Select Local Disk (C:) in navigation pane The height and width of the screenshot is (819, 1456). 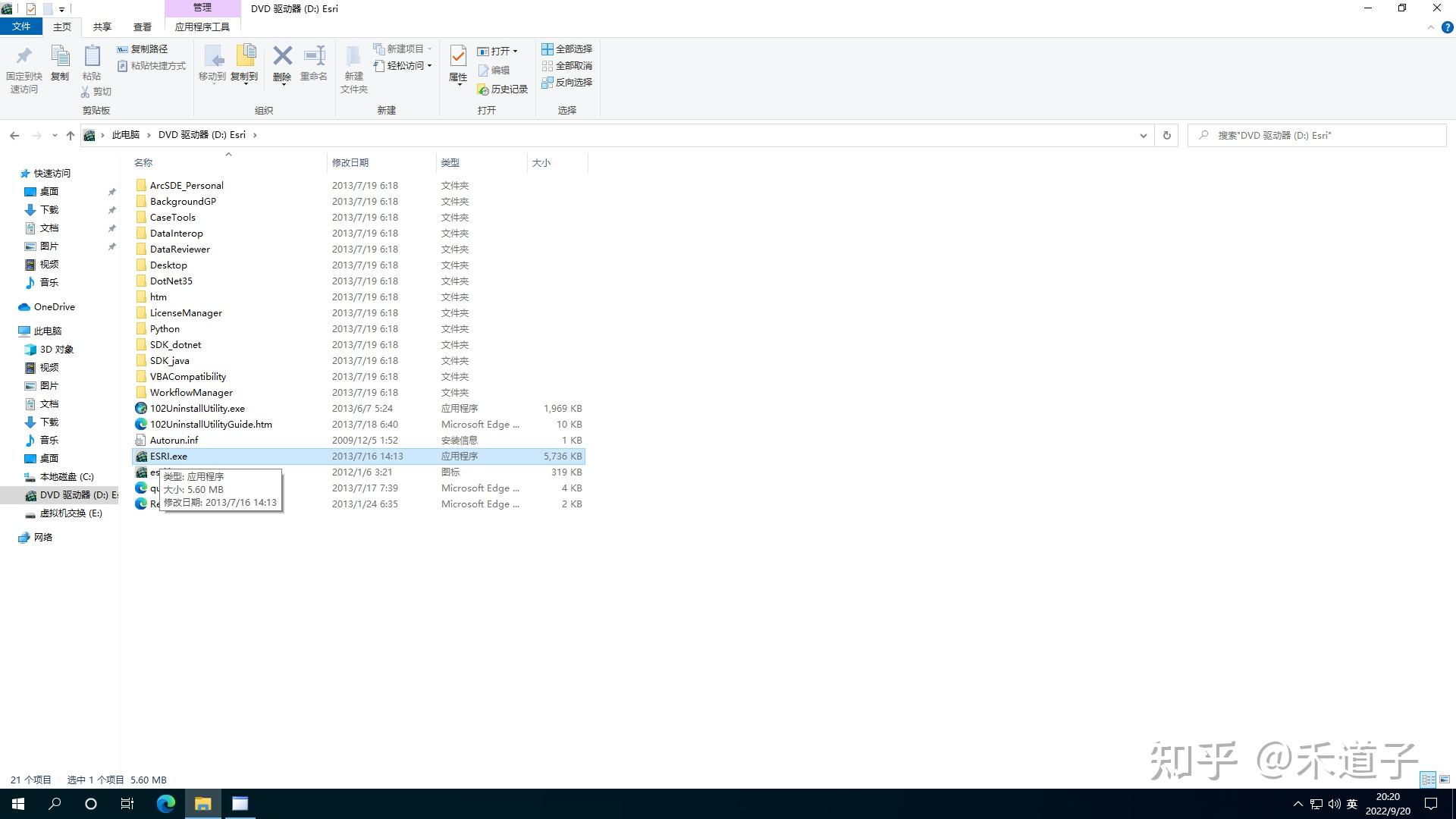pyautogui.click(x=67, y=477)
